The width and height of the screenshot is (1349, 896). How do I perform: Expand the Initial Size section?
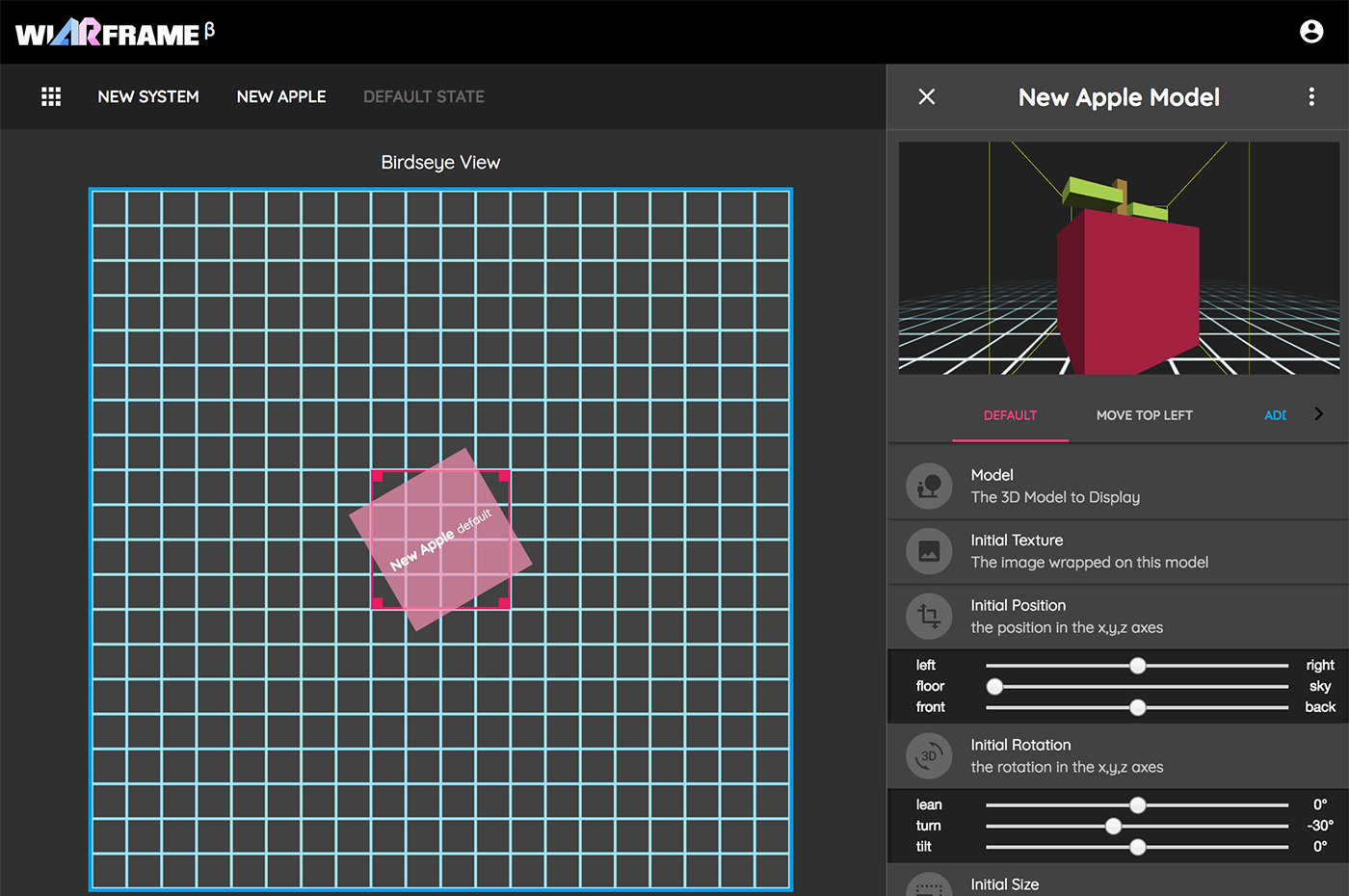[x=1005, y=883]
